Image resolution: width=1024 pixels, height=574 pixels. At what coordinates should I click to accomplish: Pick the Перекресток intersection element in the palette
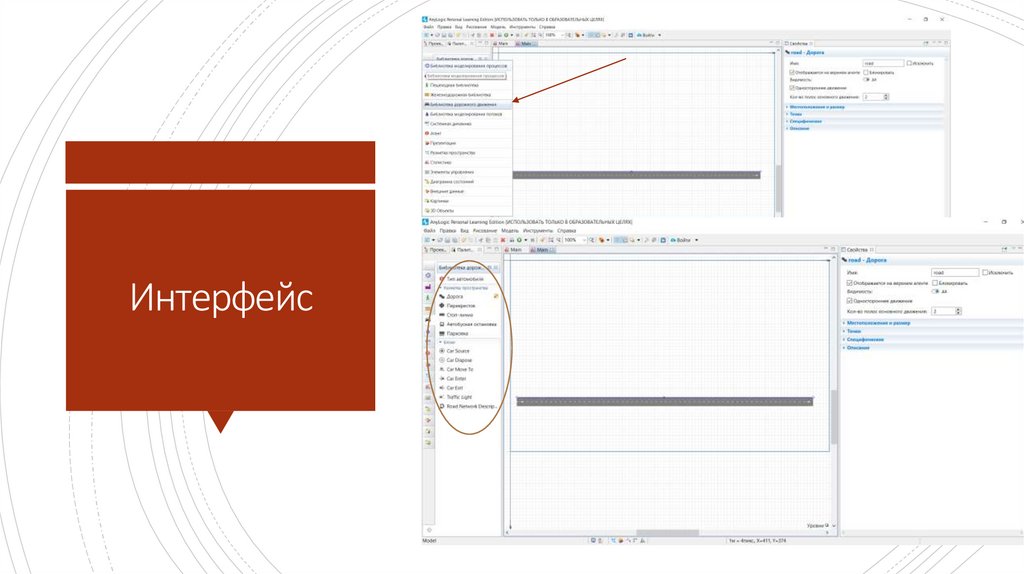[460, 306]
